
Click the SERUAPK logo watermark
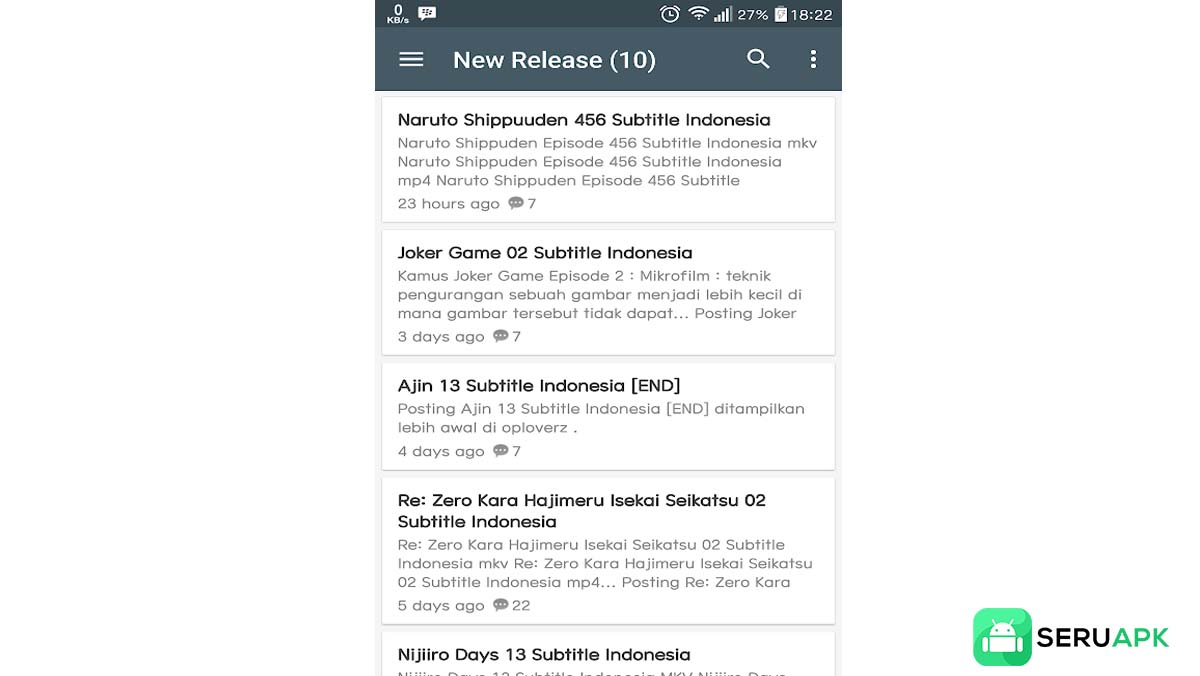(x=1071, y=637)
